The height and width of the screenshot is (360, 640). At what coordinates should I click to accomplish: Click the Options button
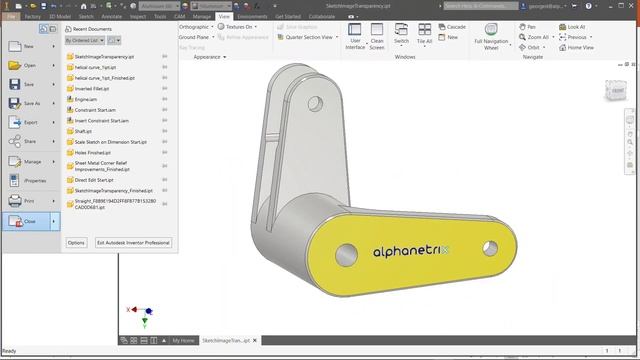pos(76,242)
